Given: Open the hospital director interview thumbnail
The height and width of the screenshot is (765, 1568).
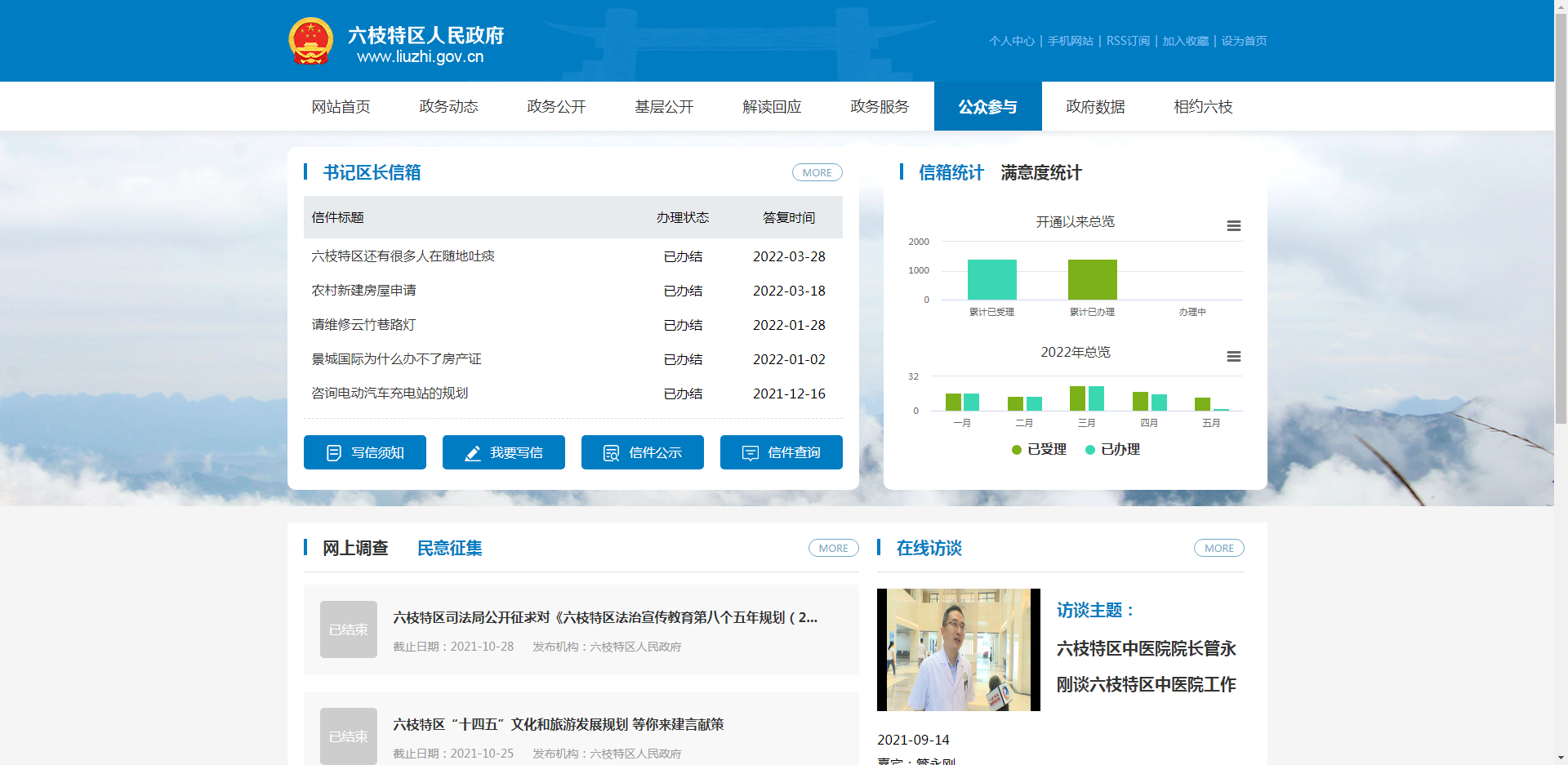Looking at the screenshot, I should (958, 650).
